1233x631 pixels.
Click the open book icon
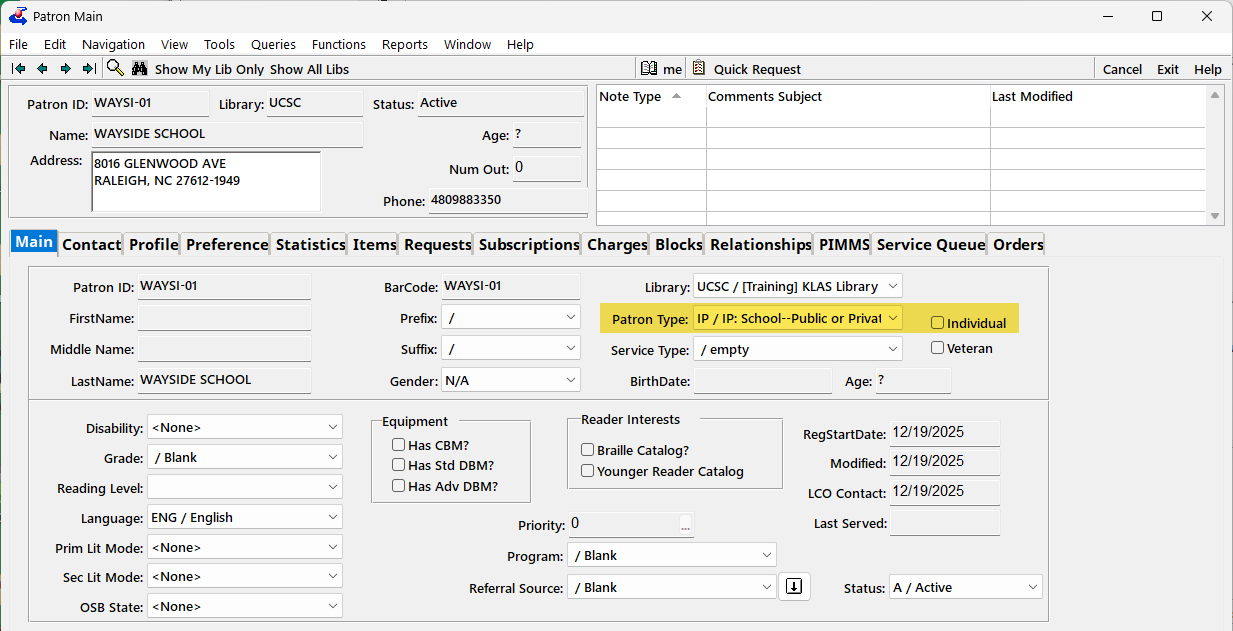649,69
